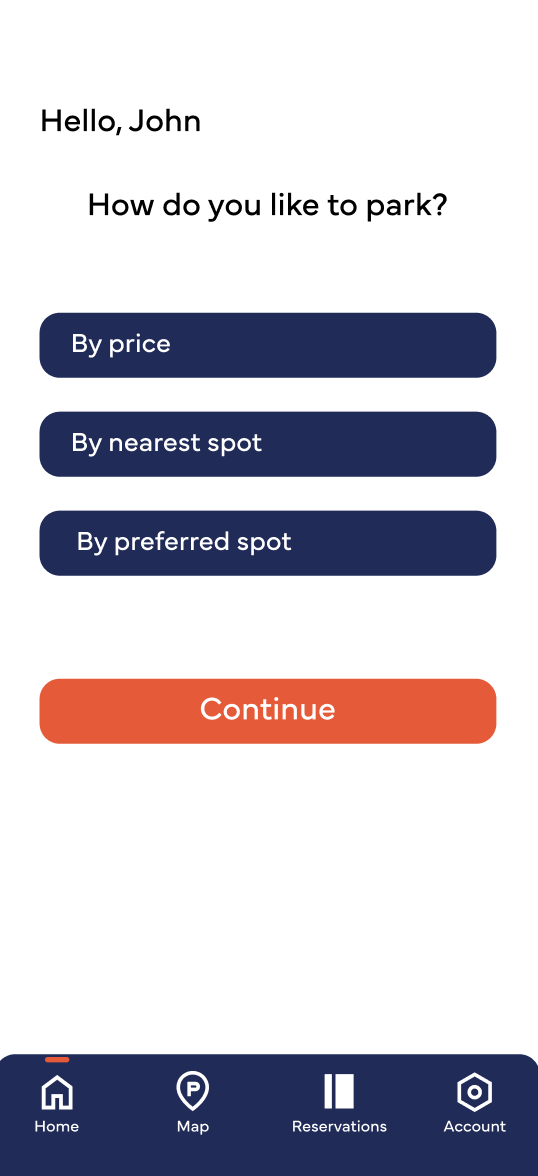Image resolution: width=538 pixels, height=1176 pixels.
Task: Click the navy bar between Map and Reservations
Action: pyautogui.click(x=251, y=1102)
